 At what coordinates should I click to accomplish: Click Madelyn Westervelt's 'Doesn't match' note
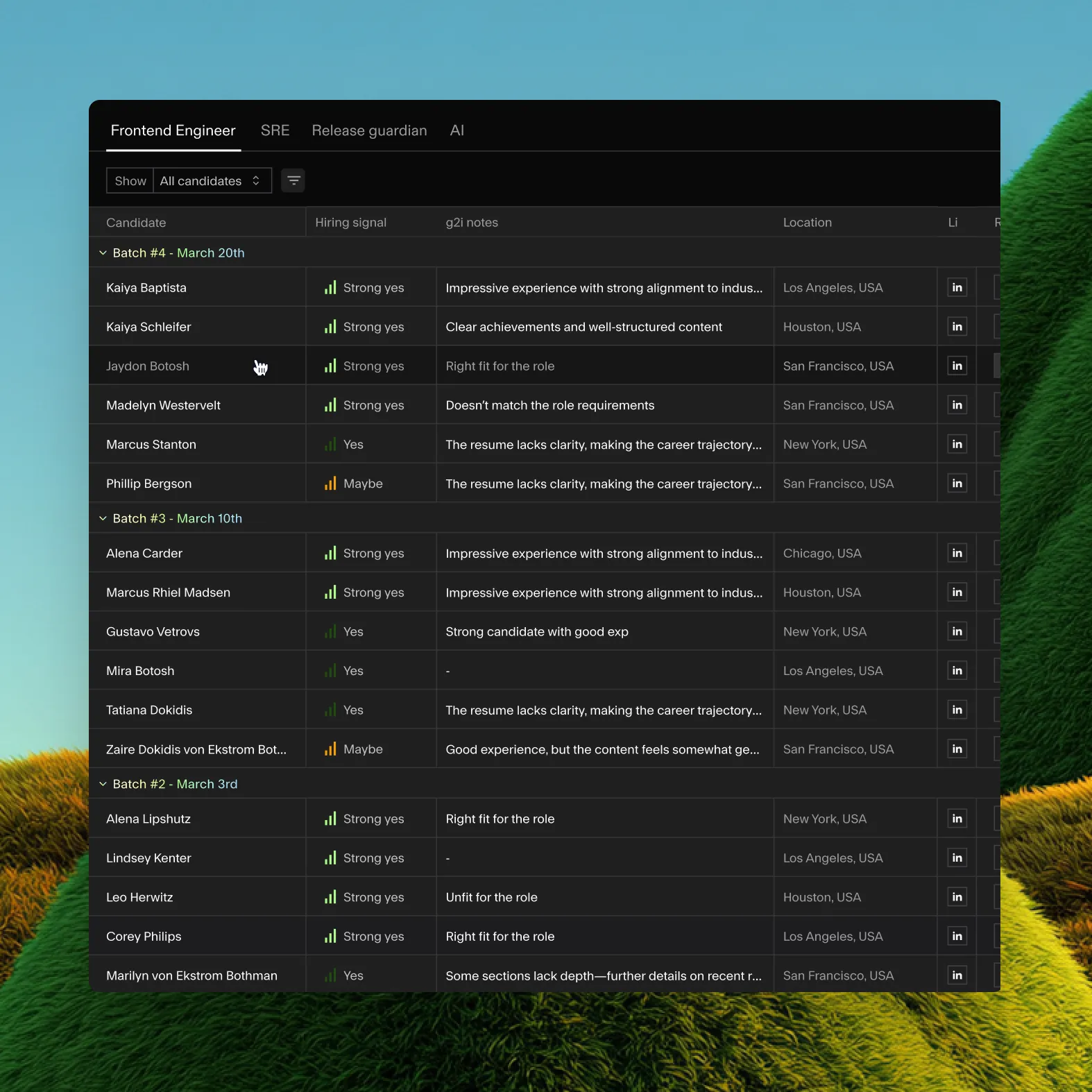(550, 405)
